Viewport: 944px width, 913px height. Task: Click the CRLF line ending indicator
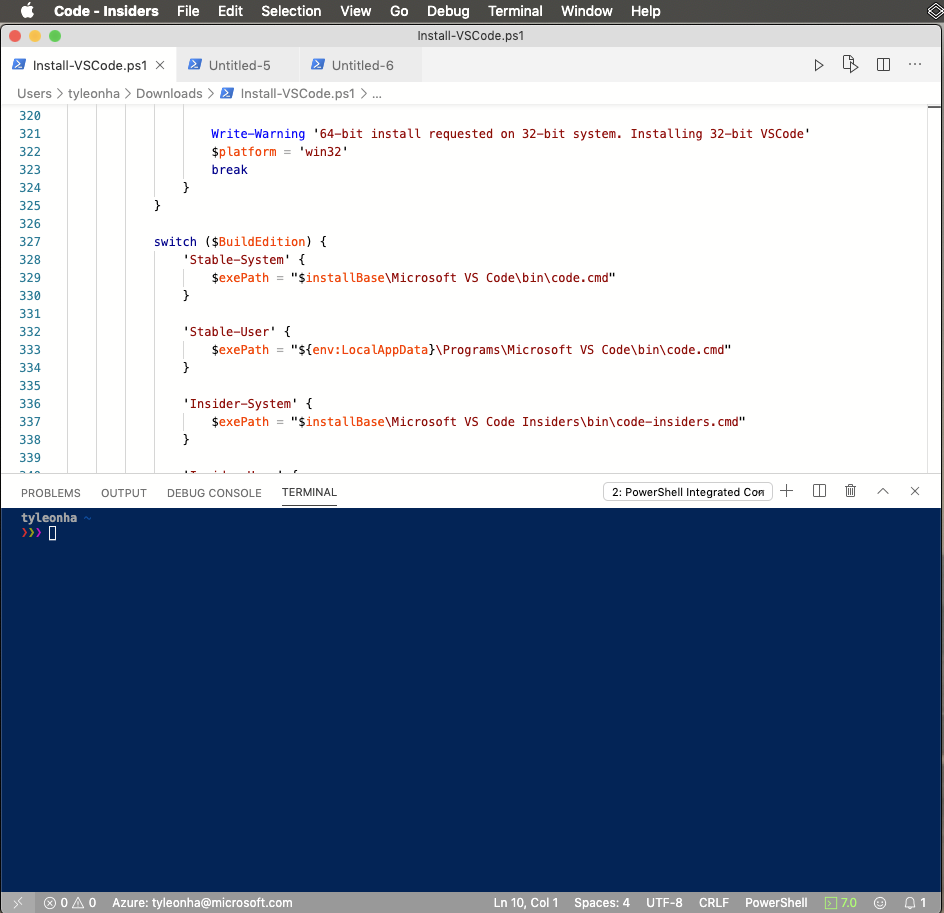tap(713, 902)
